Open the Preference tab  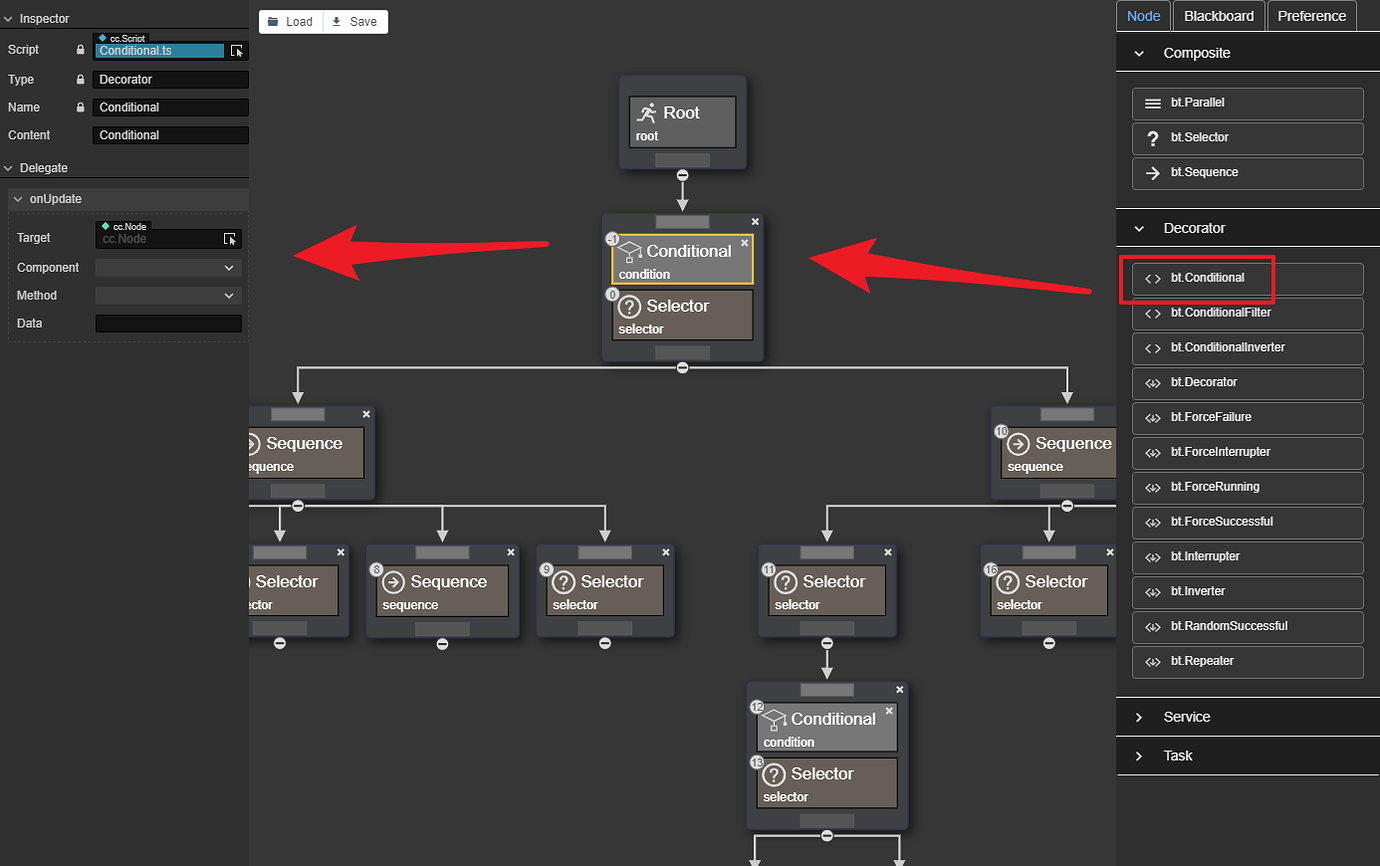point(1310,16)
